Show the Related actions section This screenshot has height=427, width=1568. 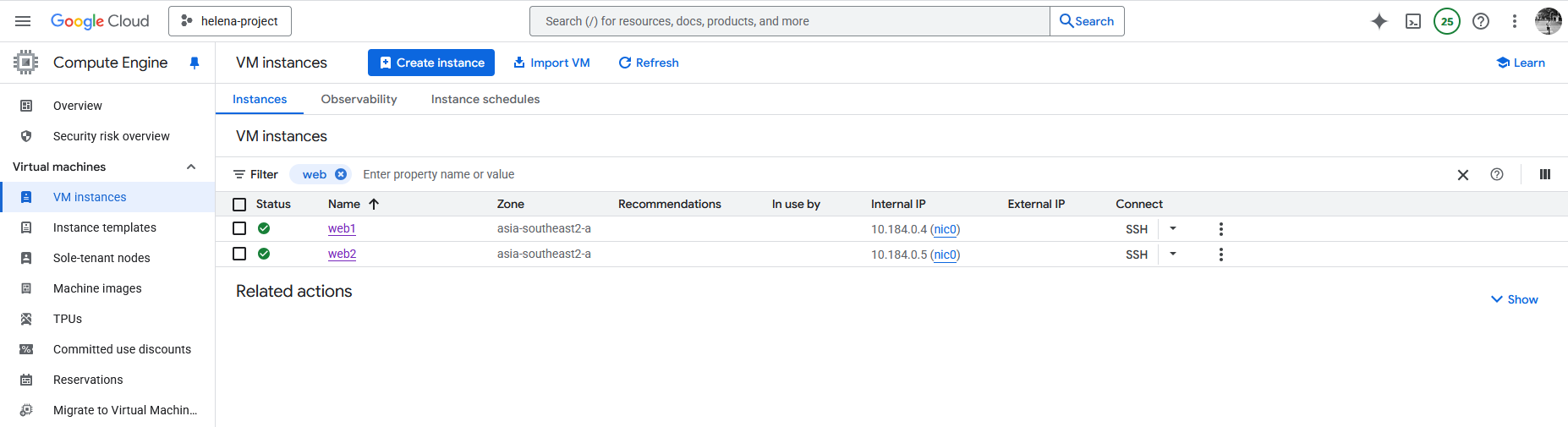click(1514, 299)
